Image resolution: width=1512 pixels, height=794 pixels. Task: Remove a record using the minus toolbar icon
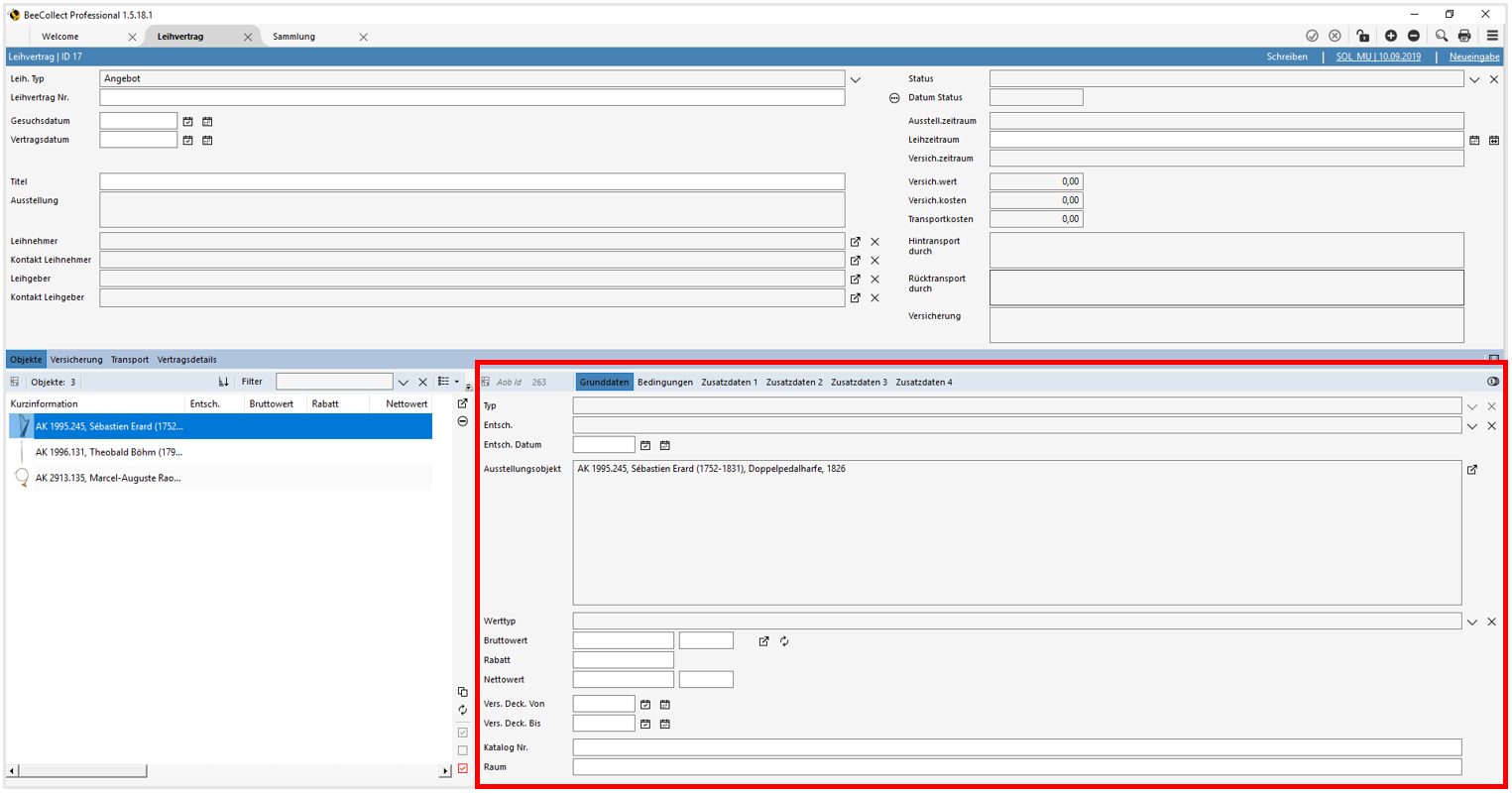[1413, 36]
